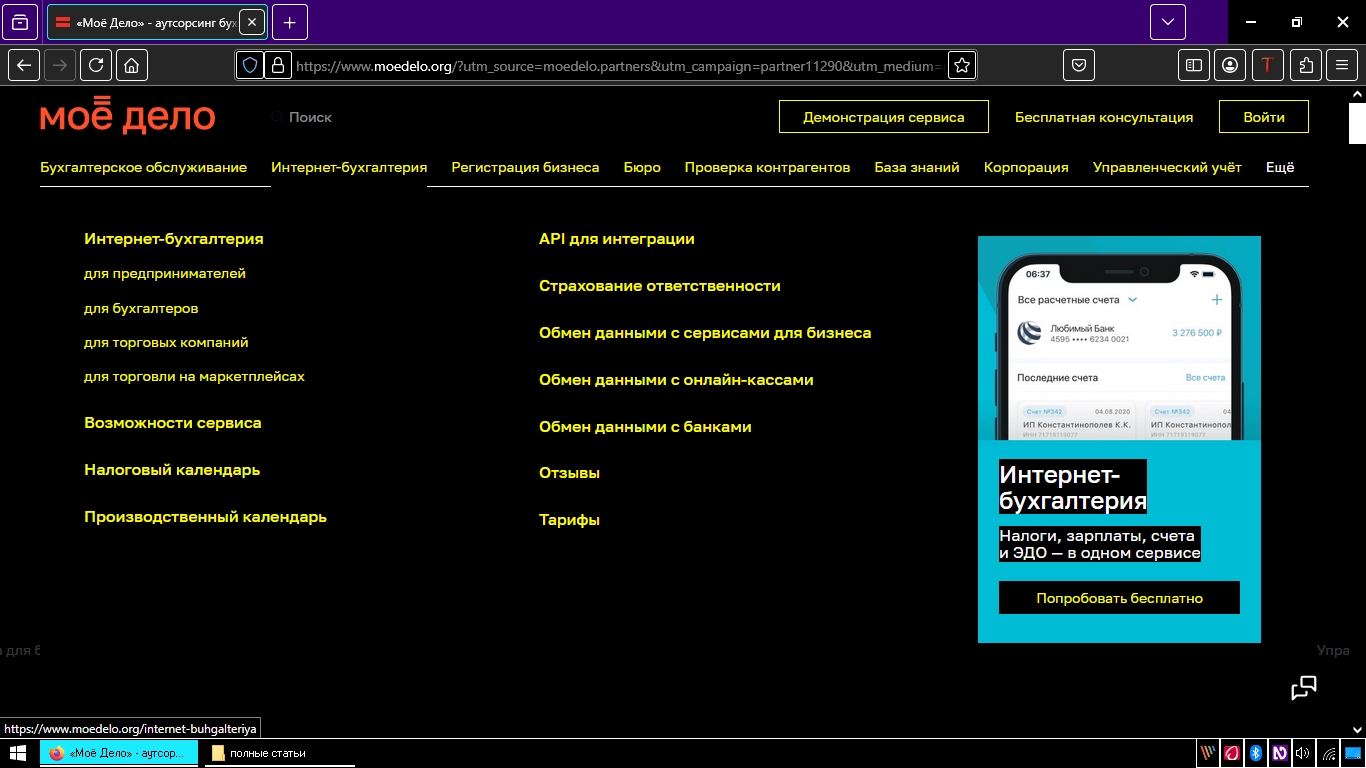Open API для интеграции link
This screenshot has width=1366, height=768.
tap(617, 239)
